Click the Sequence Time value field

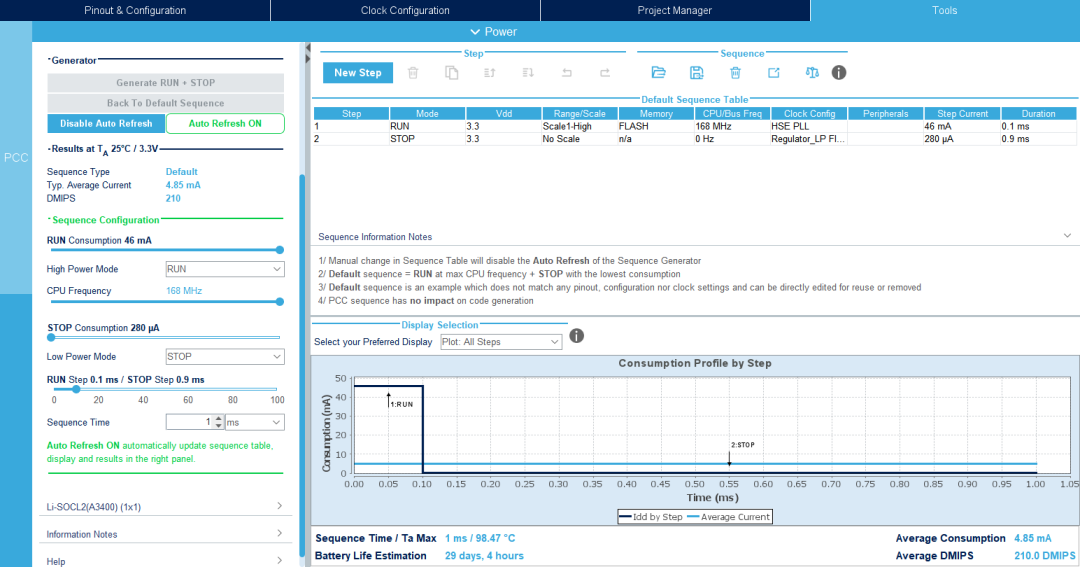click(189, 422)
